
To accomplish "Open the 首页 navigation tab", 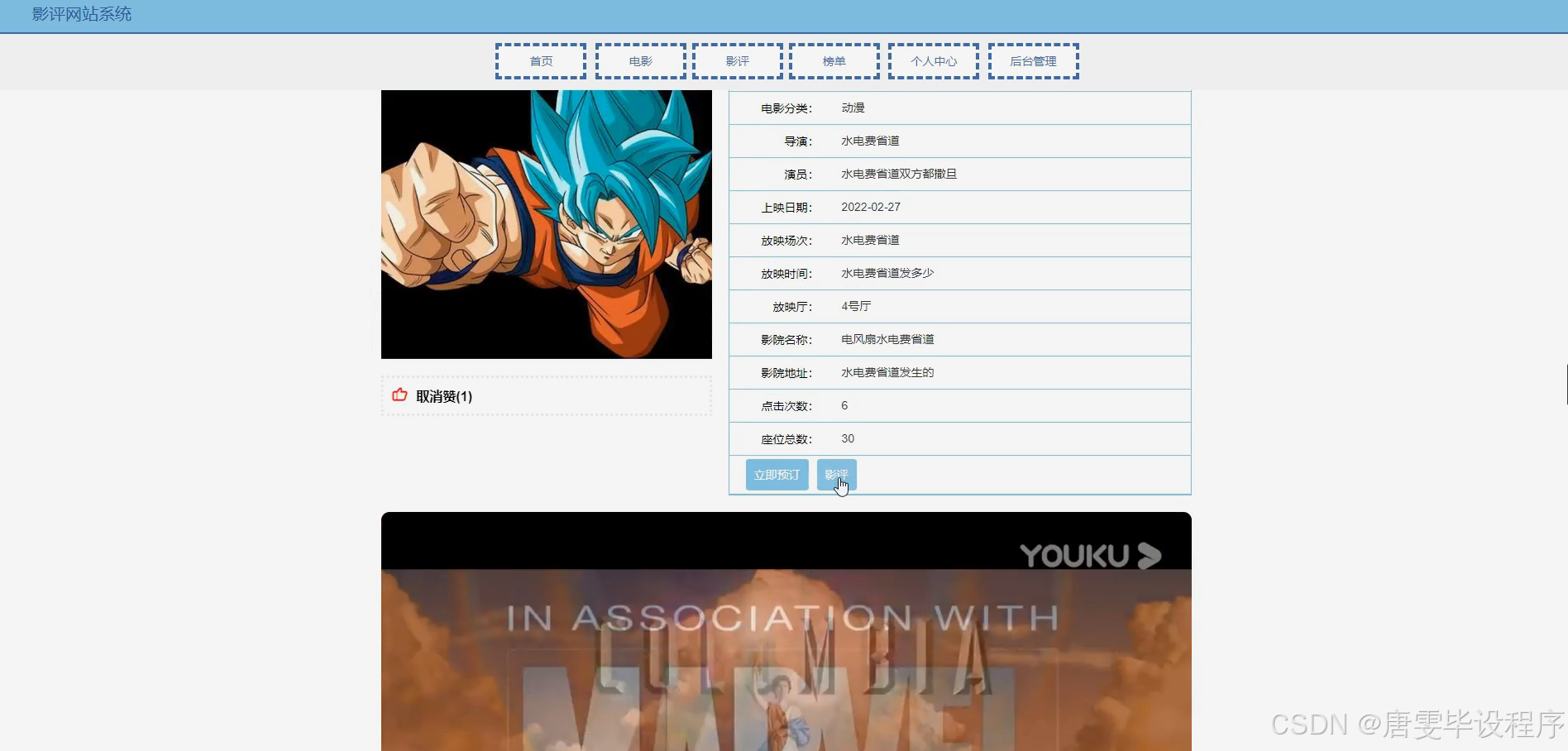I will [x=541, y=61].
